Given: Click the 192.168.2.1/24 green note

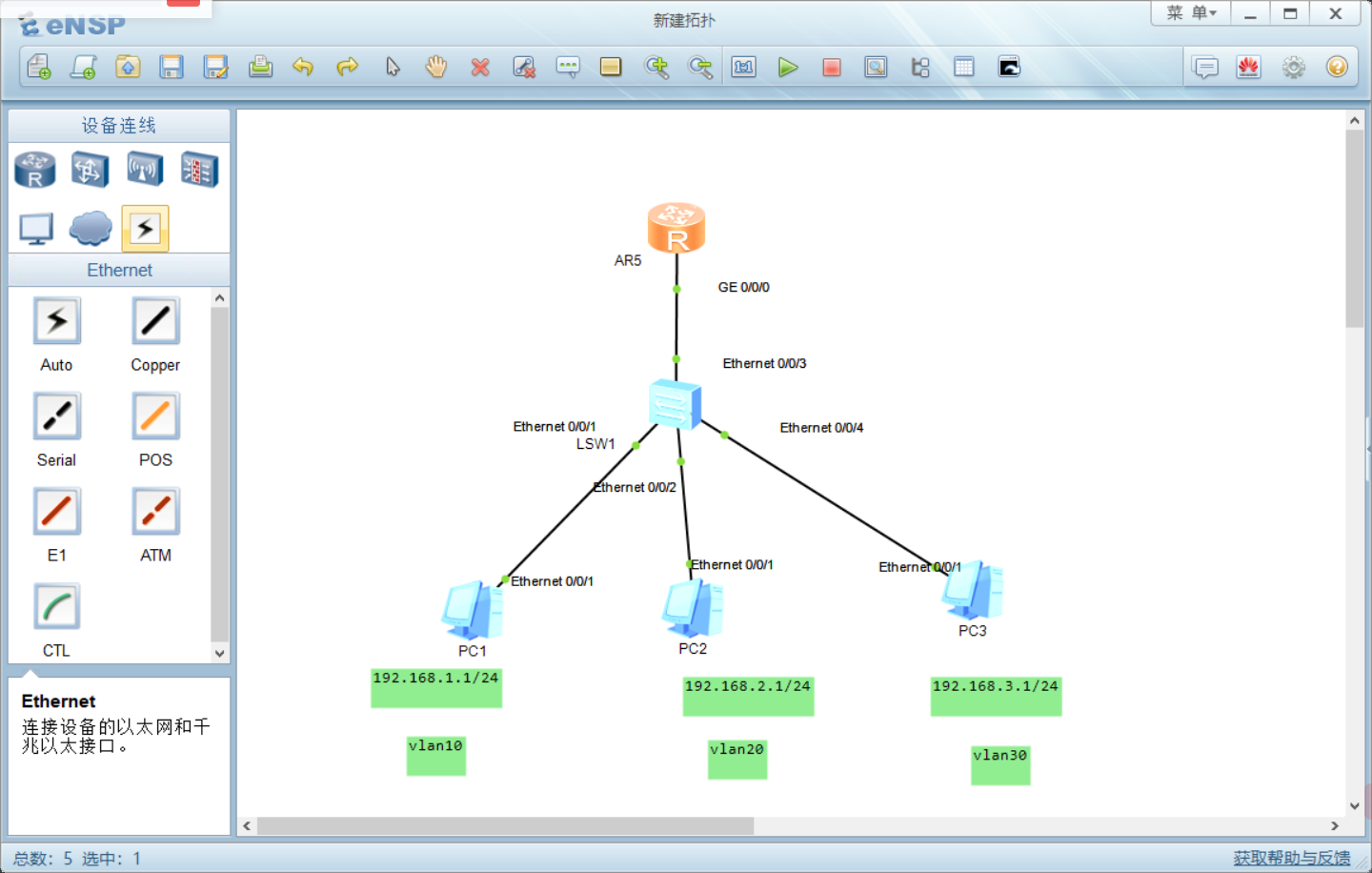Looking at the screenshot, I should coord(749,696).
